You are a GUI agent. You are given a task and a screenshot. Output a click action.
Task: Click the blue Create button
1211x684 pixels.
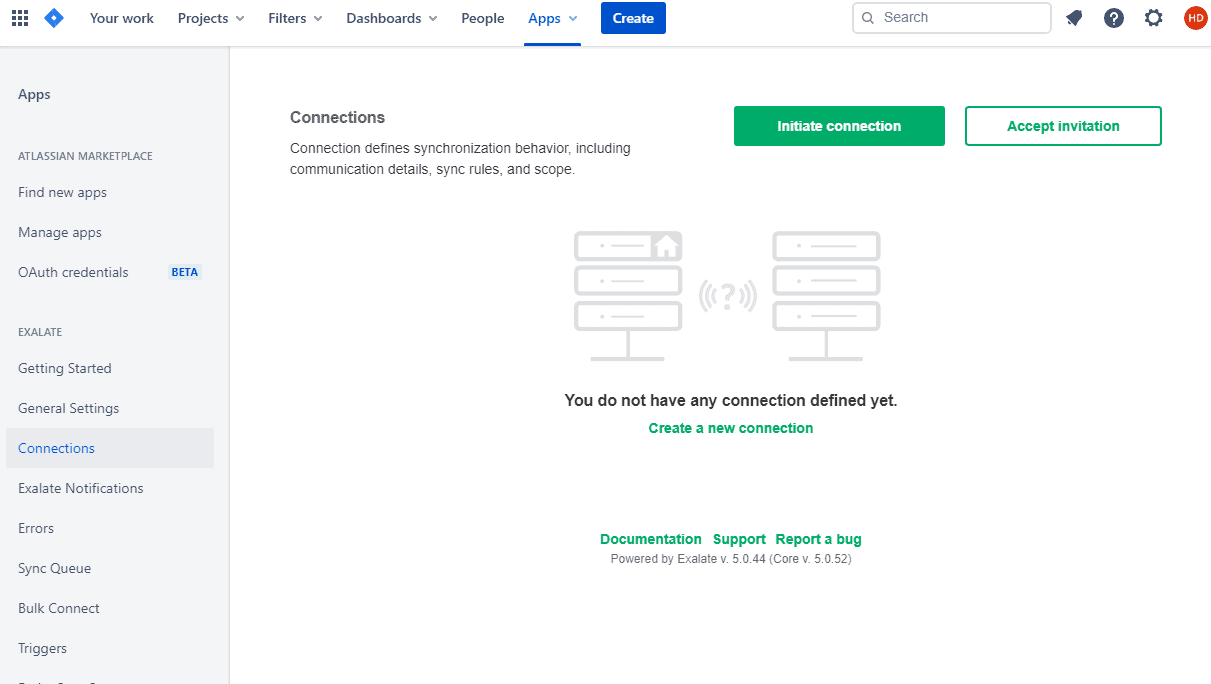pyautogui.click(x=633, y=18)
